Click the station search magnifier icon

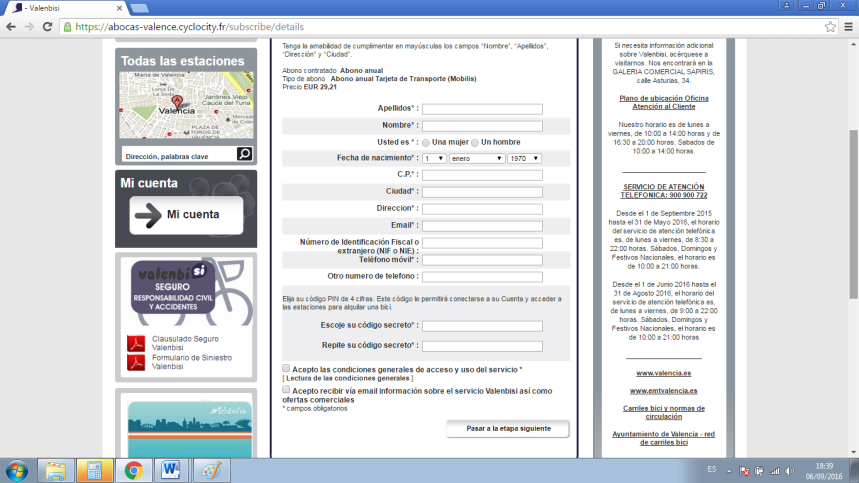(244, 154)
